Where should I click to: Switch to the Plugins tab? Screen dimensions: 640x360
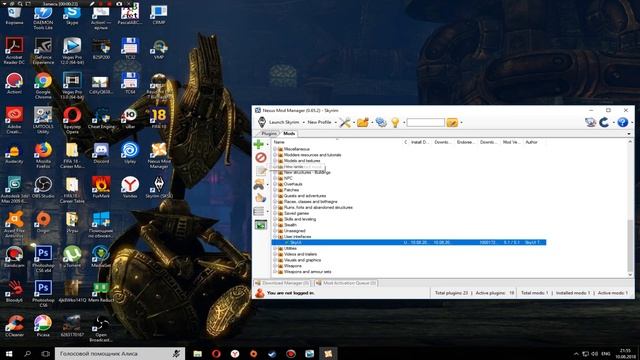(269, 133)
